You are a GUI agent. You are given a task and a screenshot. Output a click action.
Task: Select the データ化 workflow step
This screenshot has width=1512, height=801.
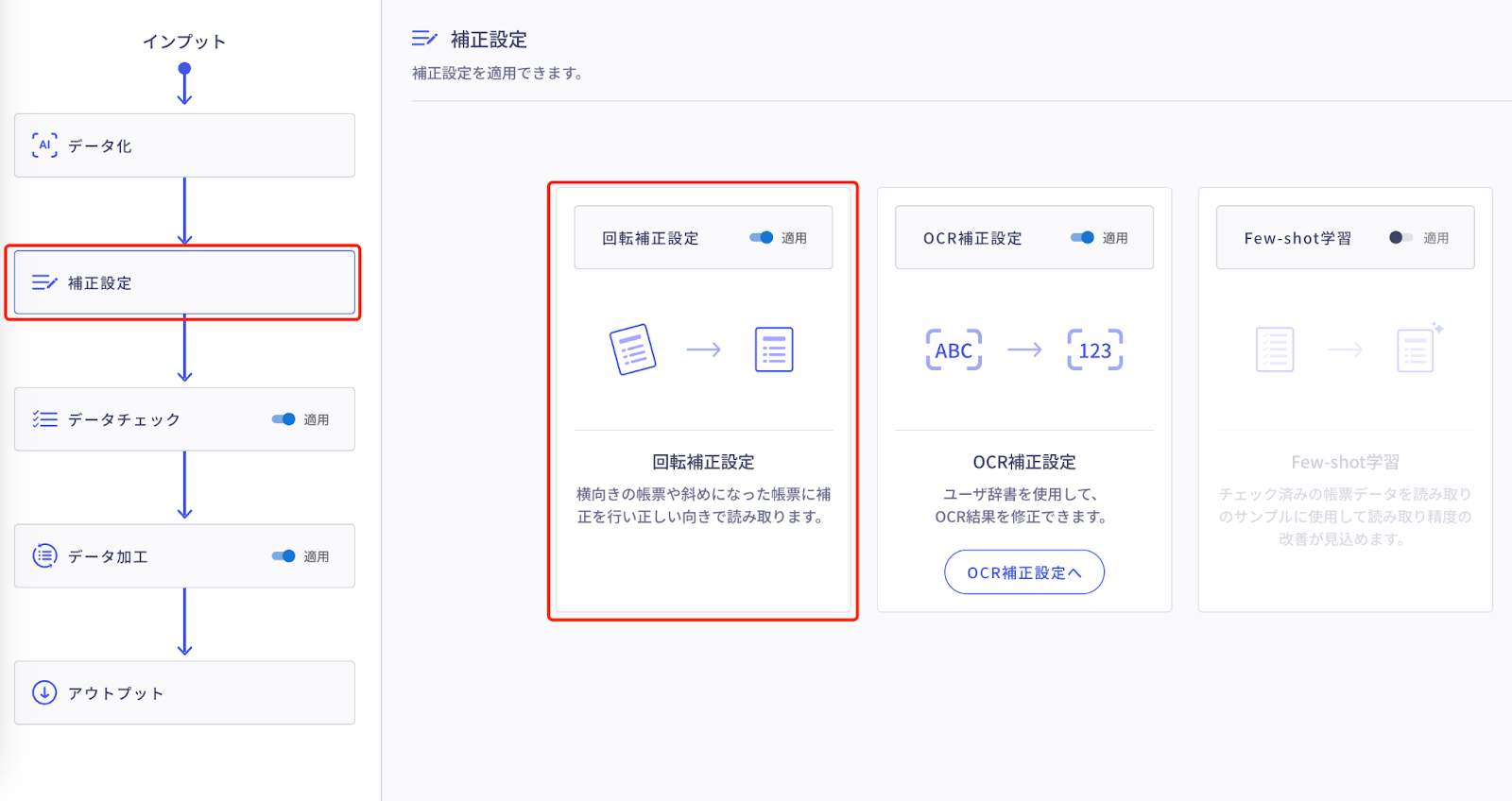[184, 145]
